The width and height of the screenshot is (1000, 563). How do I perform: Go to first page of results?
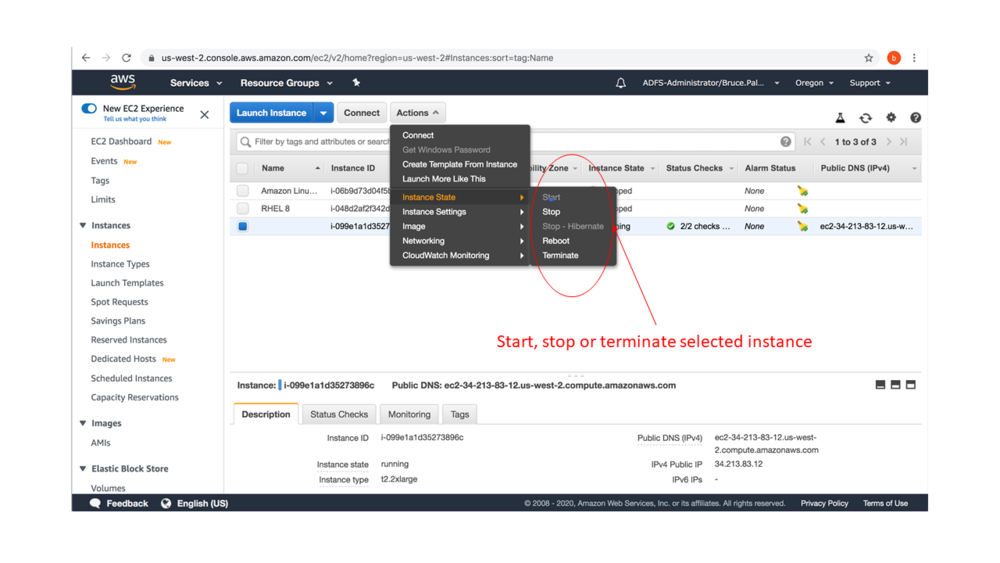pyautogui.click(x=807, y=142)
